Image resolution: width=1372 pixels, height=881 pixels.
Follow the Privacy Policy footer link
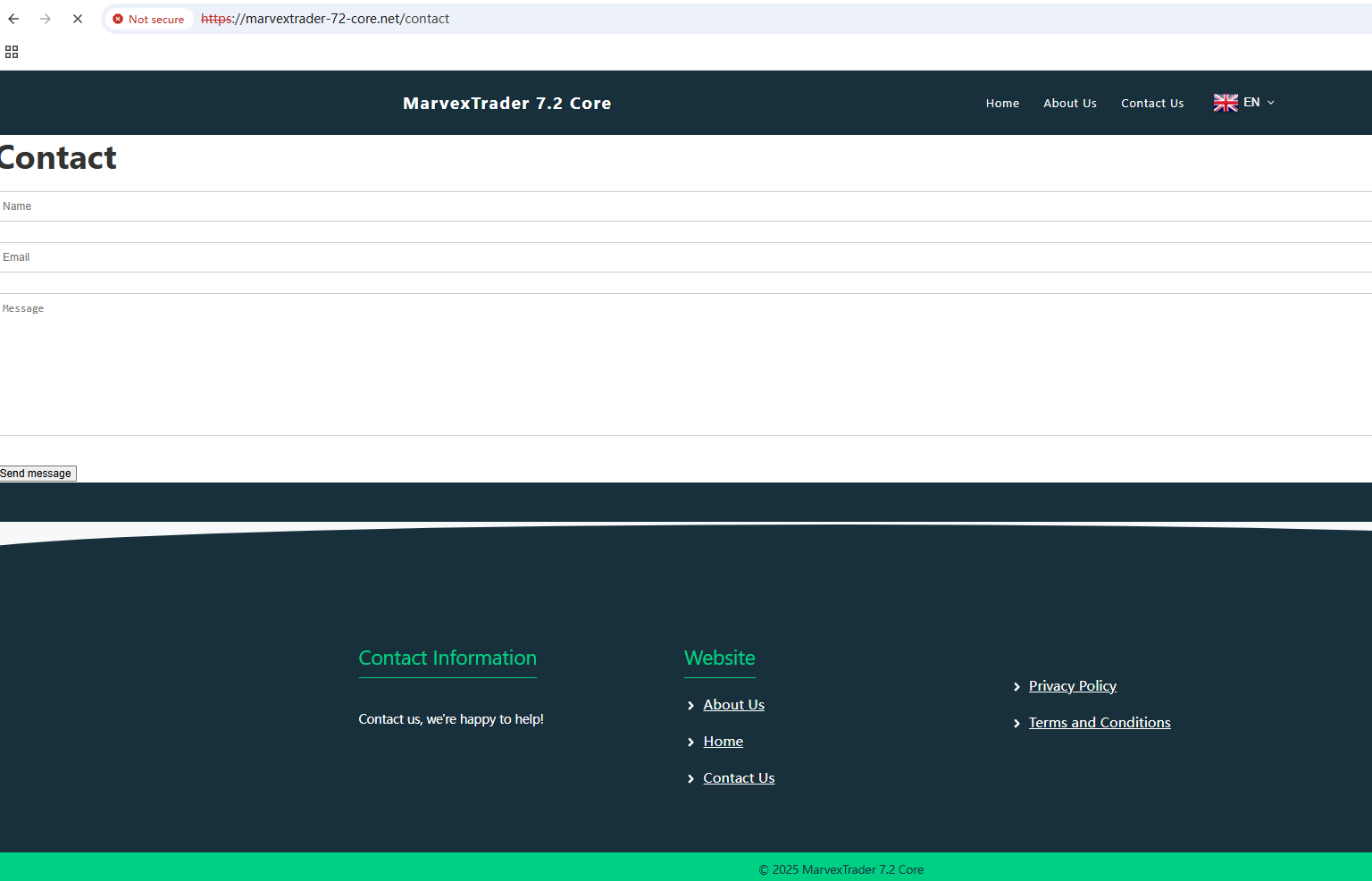point(1072,686)
